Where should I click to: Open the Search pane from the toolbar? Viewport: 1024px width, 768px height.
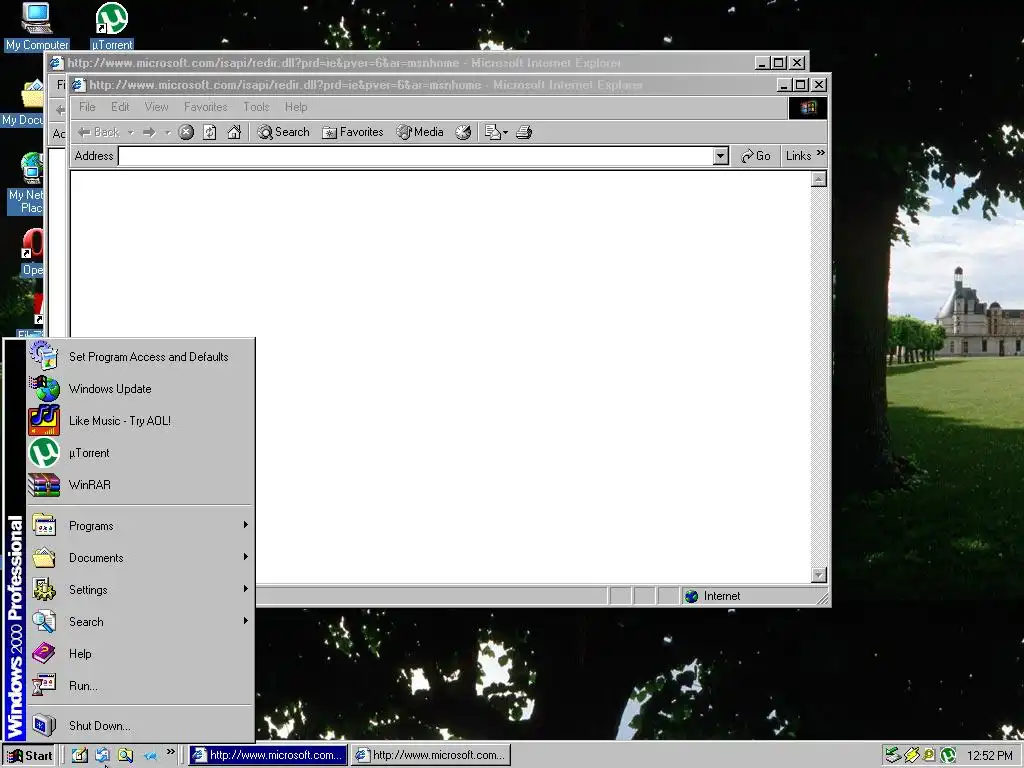pos(283,132)
